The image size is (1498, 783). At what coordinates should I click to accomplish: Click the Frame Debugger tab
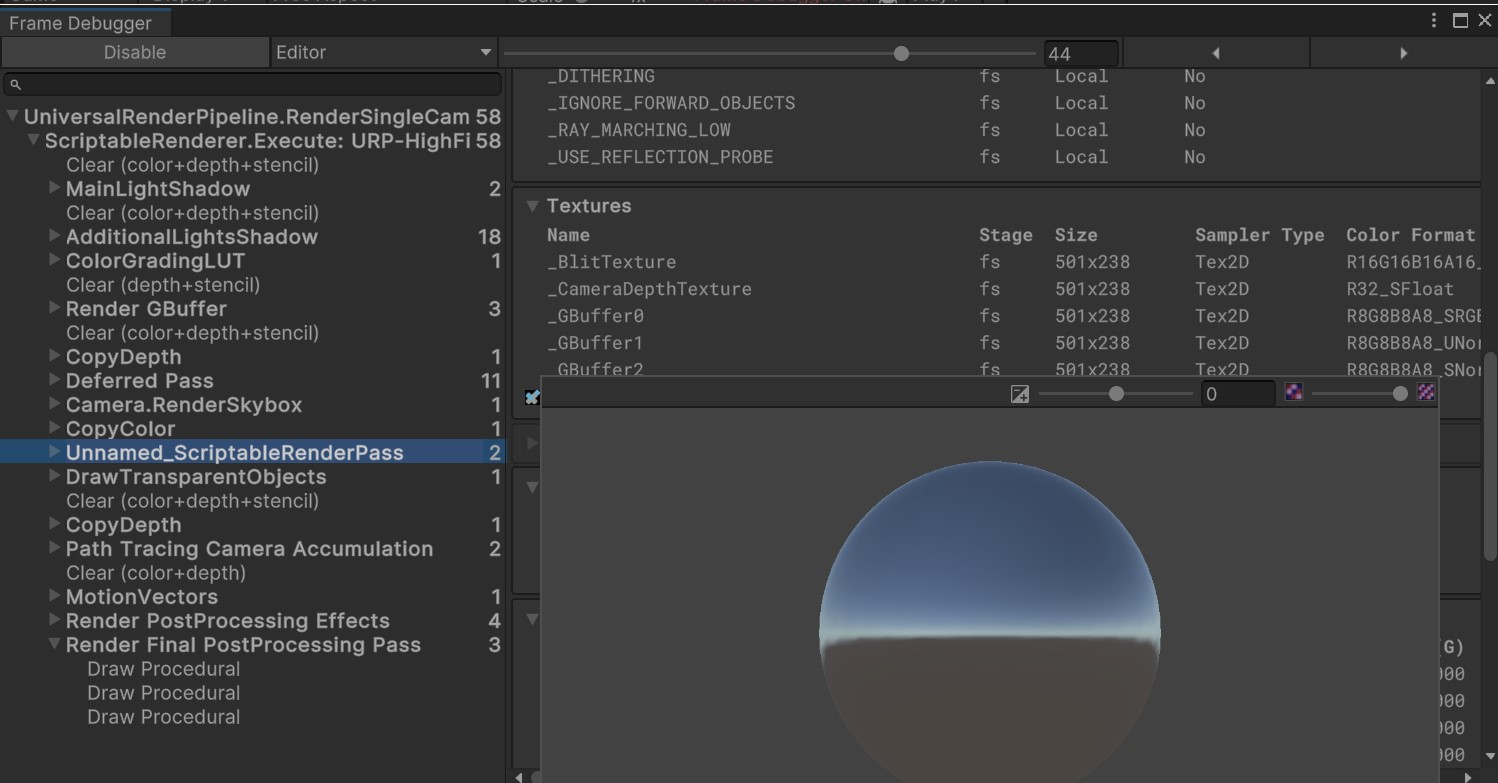tap(82, 22)
